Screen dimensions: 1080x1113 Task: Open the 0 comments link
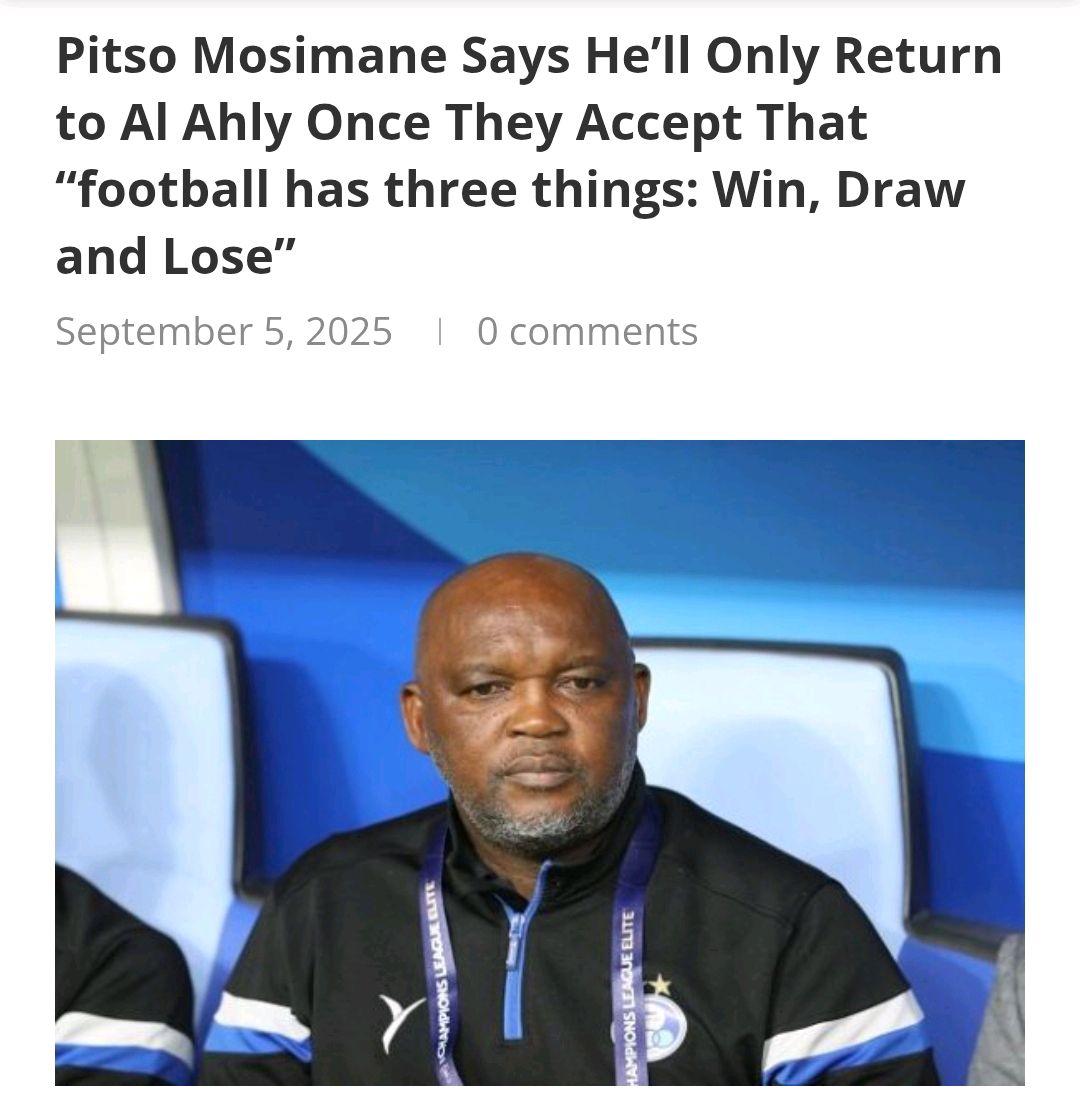pyautogui.click(x=587, y=331)
